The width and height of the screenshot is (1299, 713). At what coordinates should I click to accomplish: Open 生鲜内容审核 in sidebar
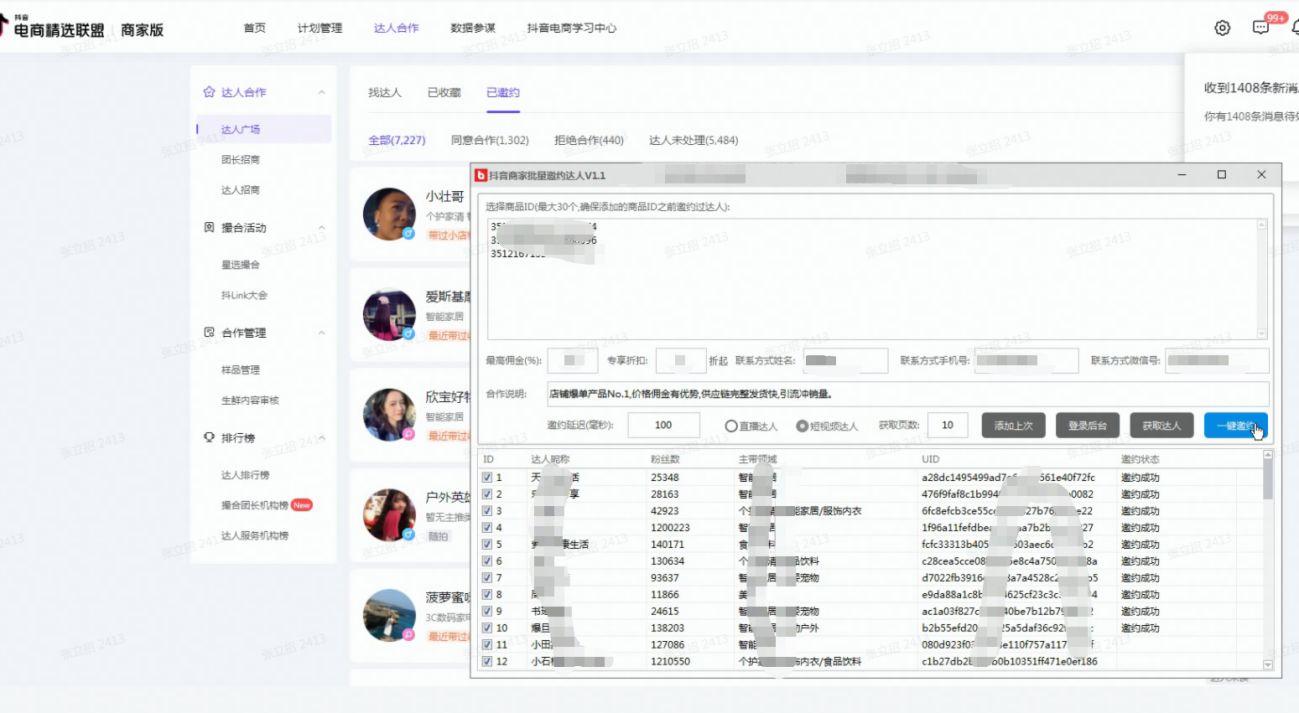[250, 400]
